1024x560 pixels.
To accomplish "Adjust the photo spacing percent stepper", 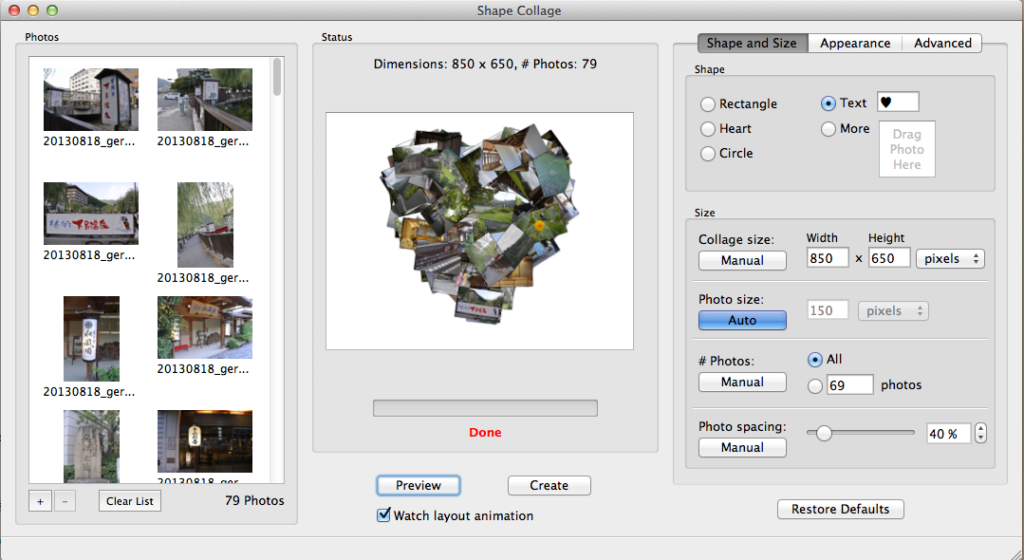I will [x=980, y=433].
